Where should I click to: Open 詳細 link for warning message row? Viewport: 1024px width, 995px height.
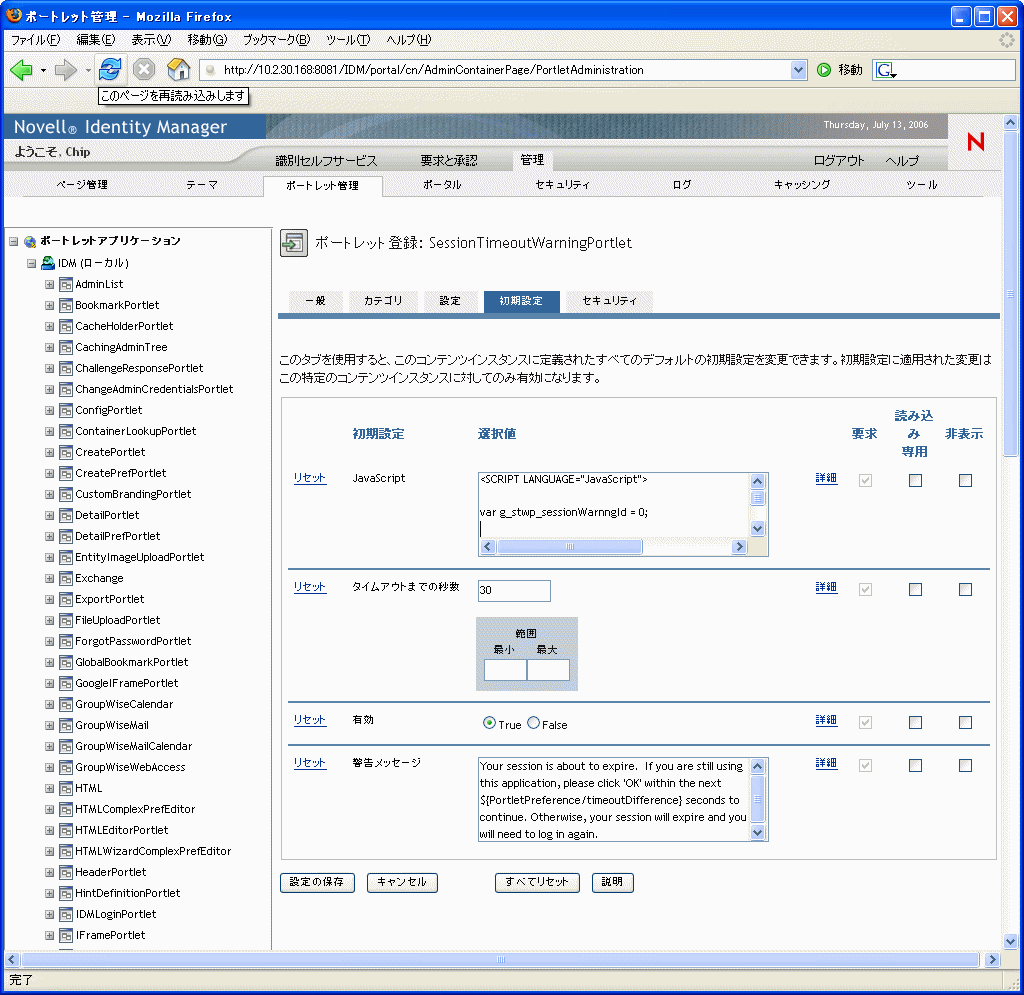click(x=826, y=763)
